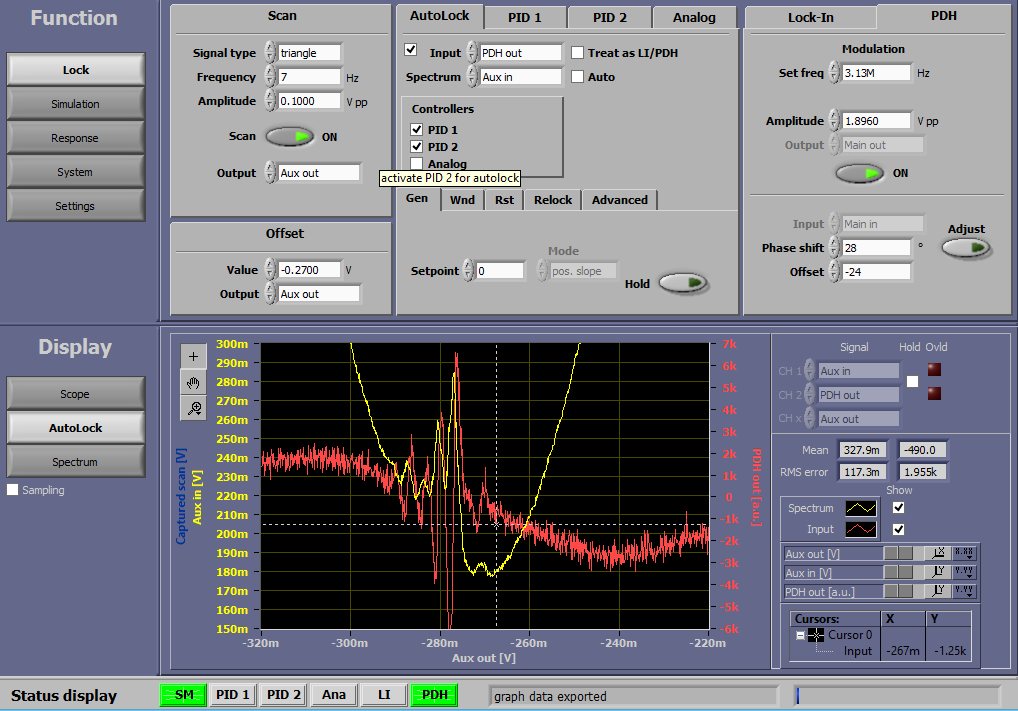
Task: Click CH 2 overload indicator
Action: [934, 393]
